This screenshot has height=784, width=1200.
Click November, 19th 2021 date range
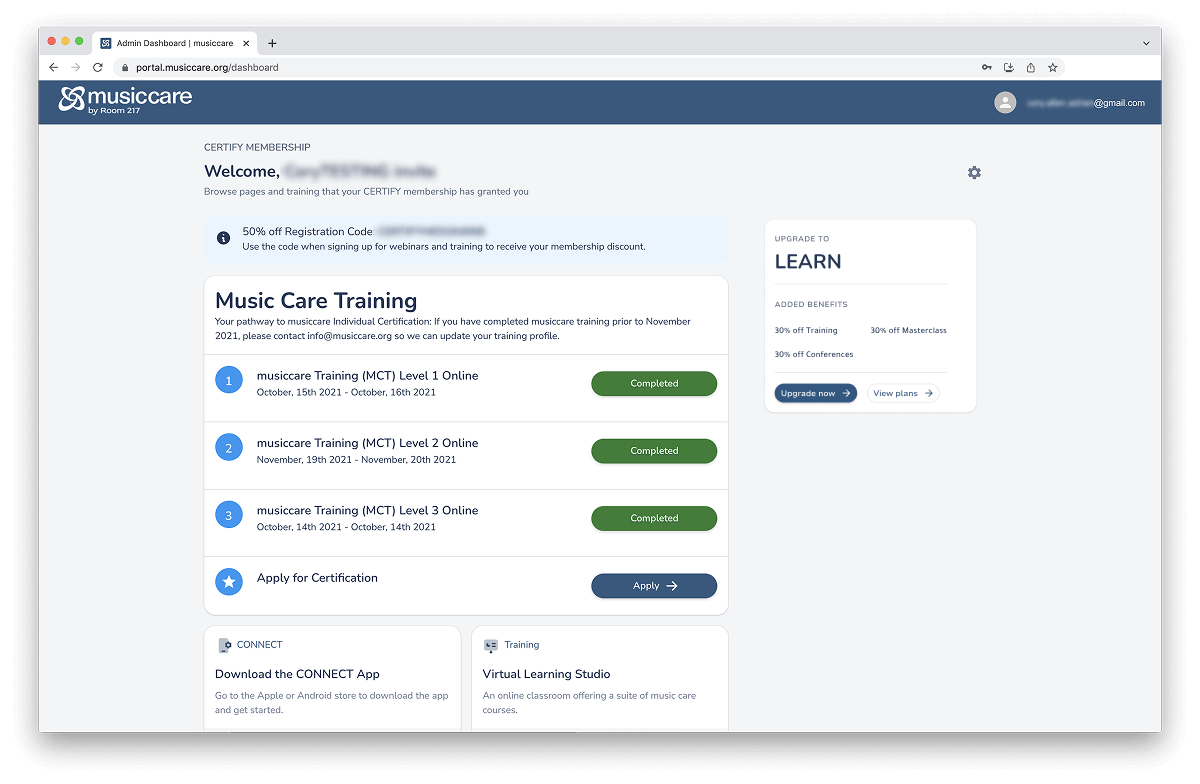coord(356,460)
